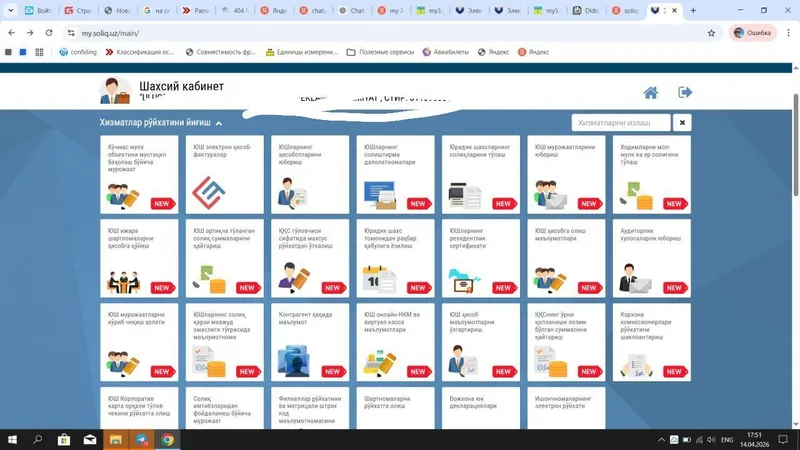Switch to the Стра browser tab
This screenshot has height=450, width=800.
click(78, 10)
